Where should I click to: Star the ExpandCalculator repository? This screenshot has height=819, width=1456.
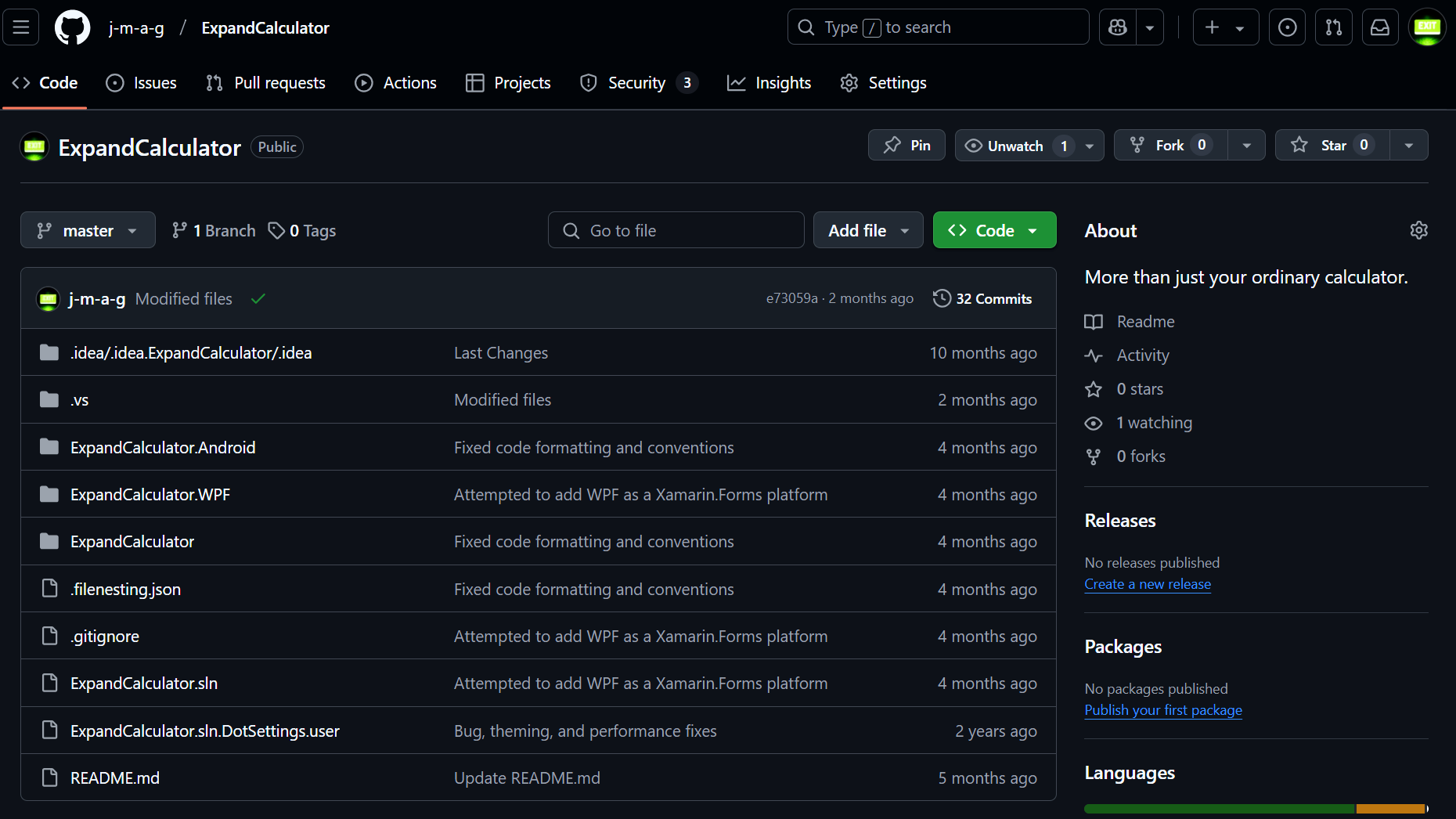[x=1332, y=145]
